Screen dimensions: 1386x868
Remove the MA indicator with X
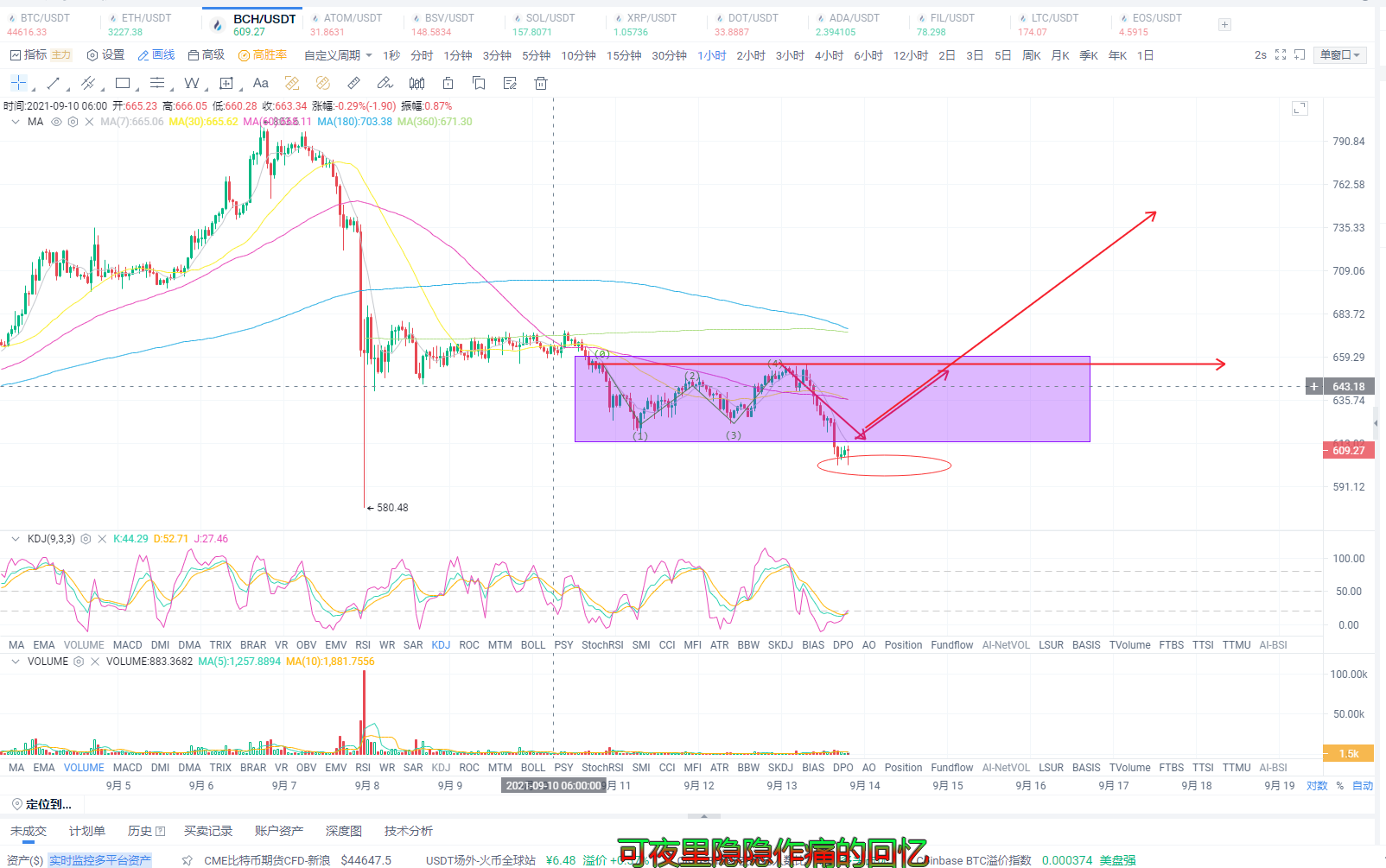(89, 122)
